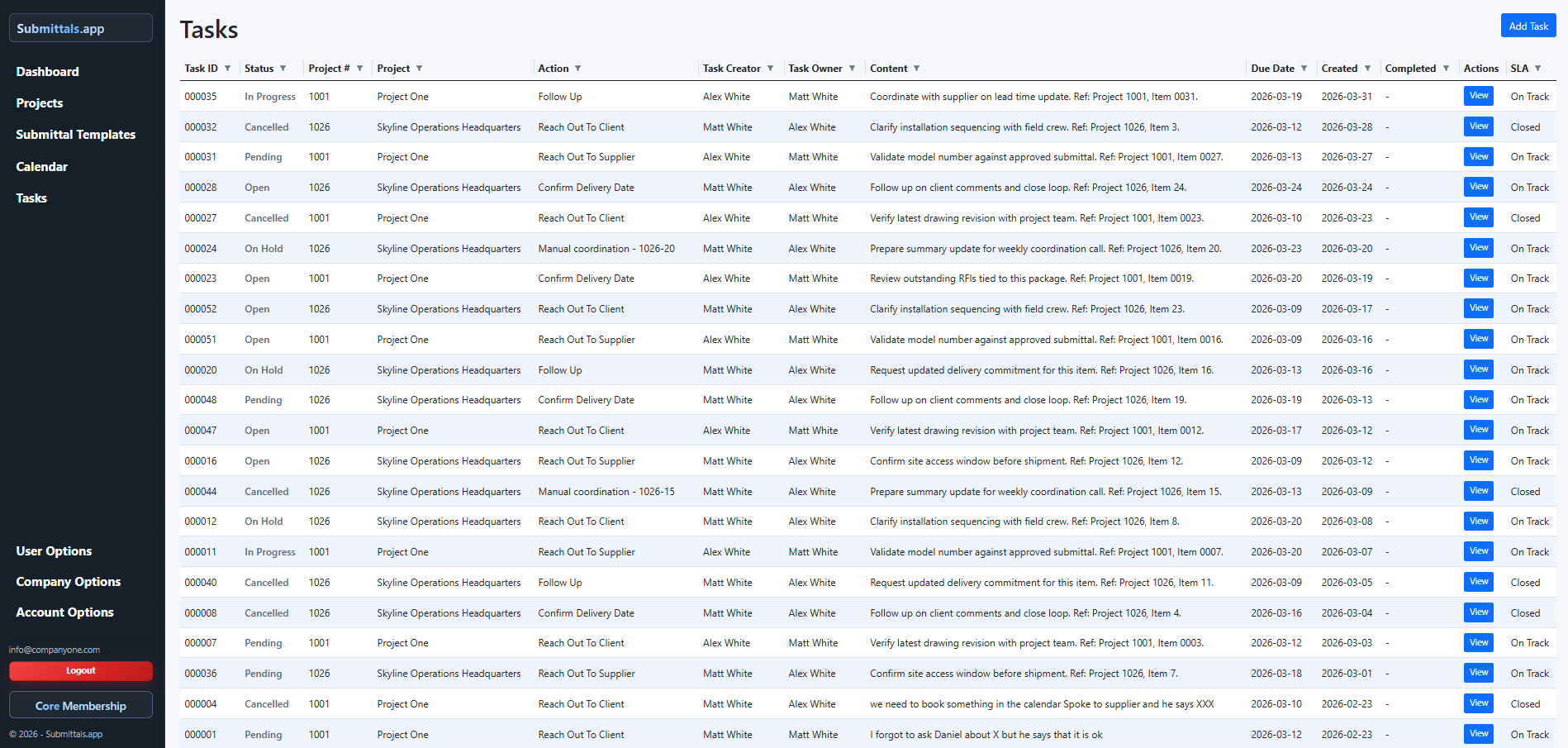Click the Action column filter icon
The height and width of the screenshot is (748, 1568).
(x=577, y=69)
